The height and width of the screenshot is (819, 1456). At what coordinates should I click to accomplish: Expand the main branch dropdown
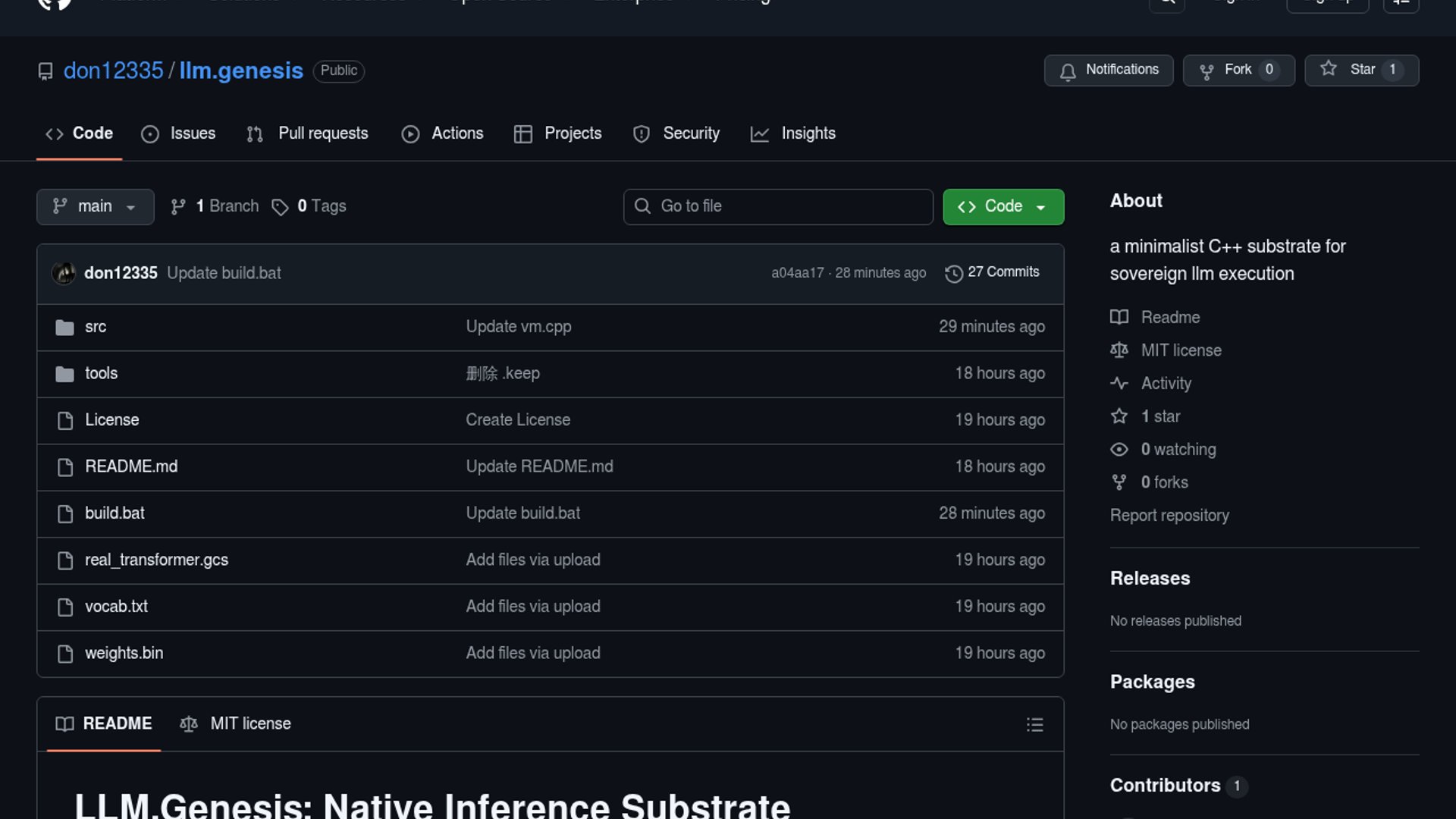point(95,206)
